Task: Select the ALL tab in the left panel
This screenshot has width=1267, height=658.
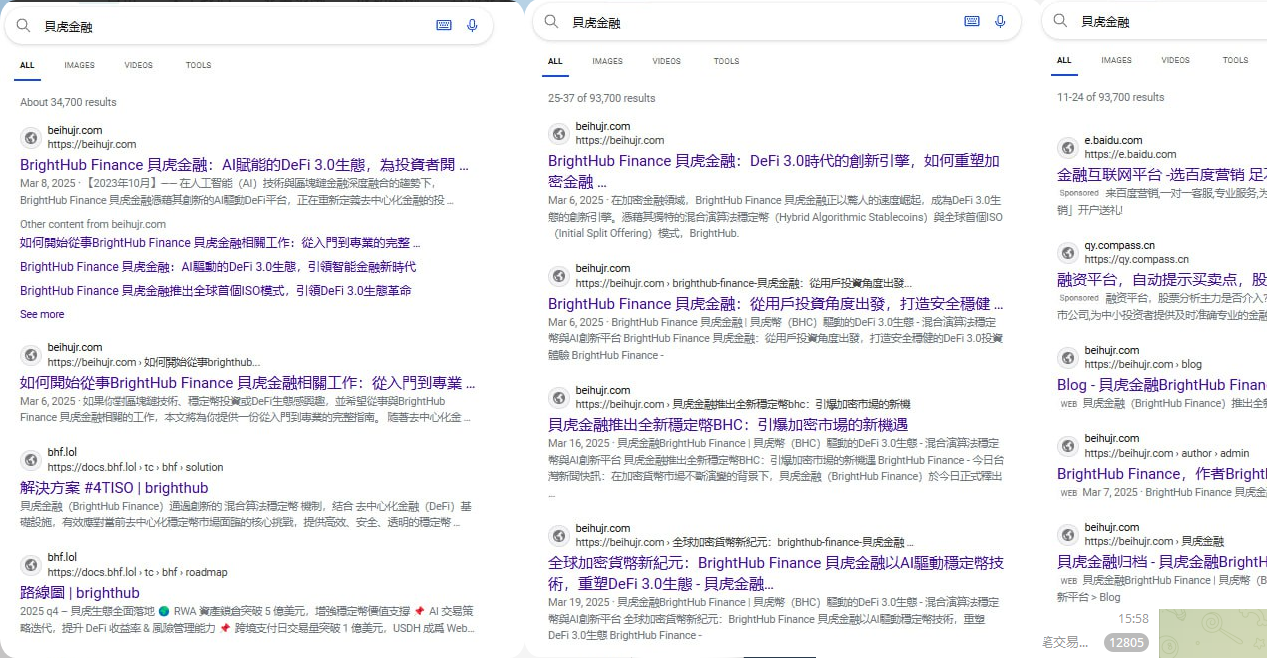Action: (27, 66)
